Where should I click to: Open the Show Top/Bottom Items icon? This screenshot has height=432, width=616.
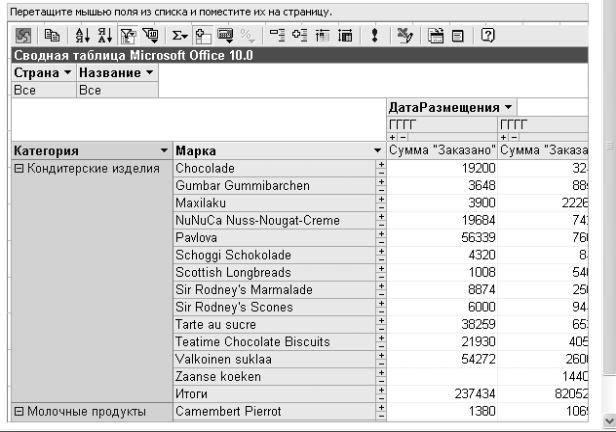tap(150, 36)
